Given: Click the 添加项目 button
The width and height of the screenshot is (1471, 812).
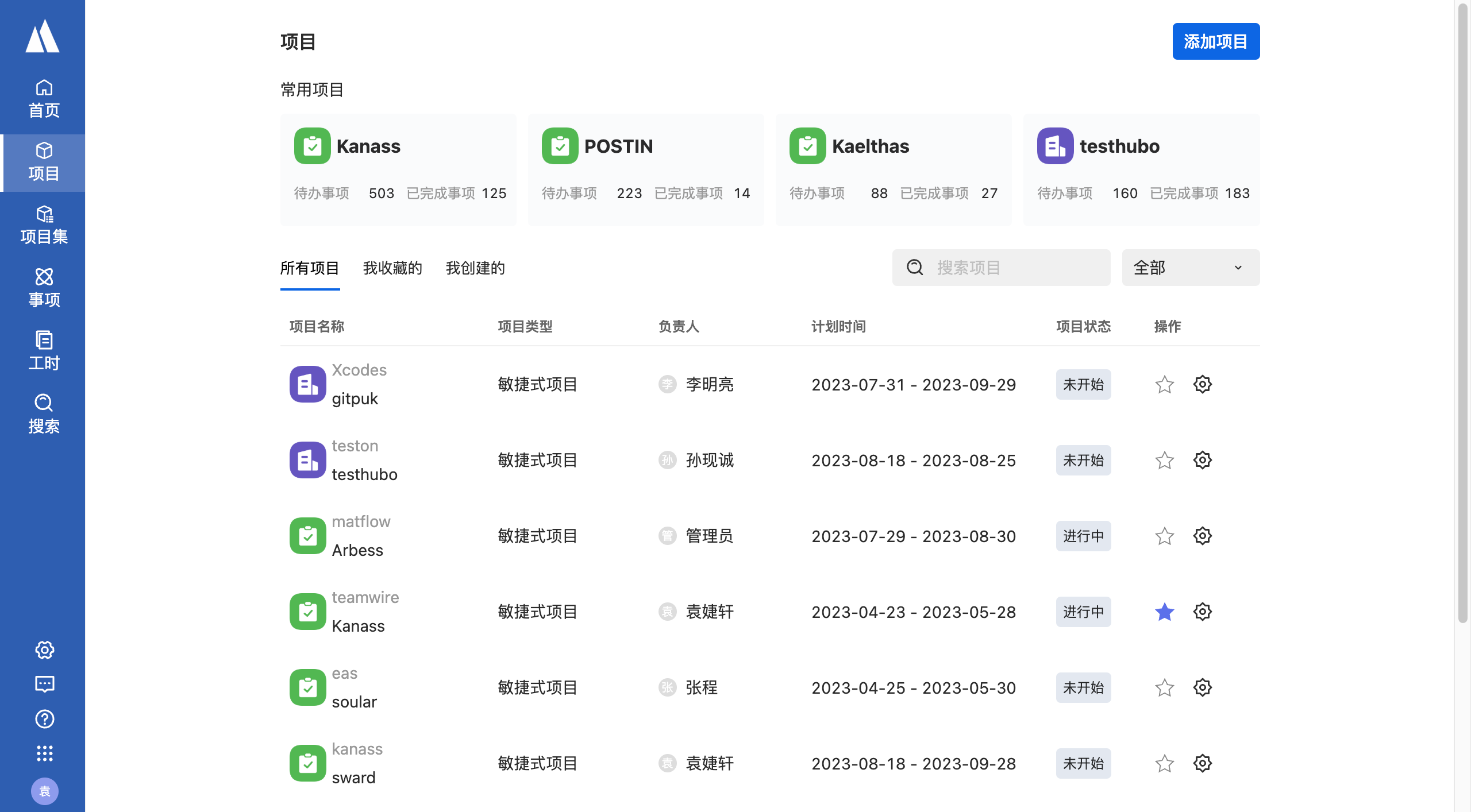Looking at the screenshot, I should pyautogui.click(x=1215, y=41).
